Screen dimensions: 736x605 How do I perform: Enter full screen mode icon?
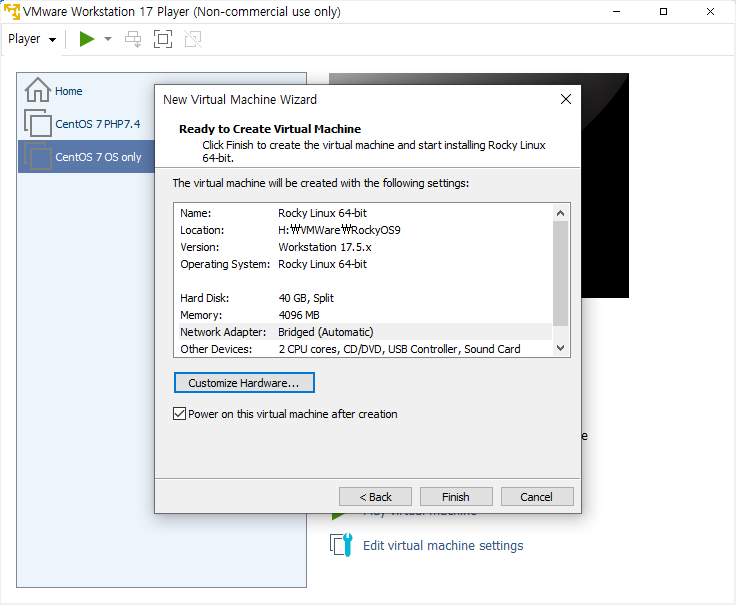163,39
